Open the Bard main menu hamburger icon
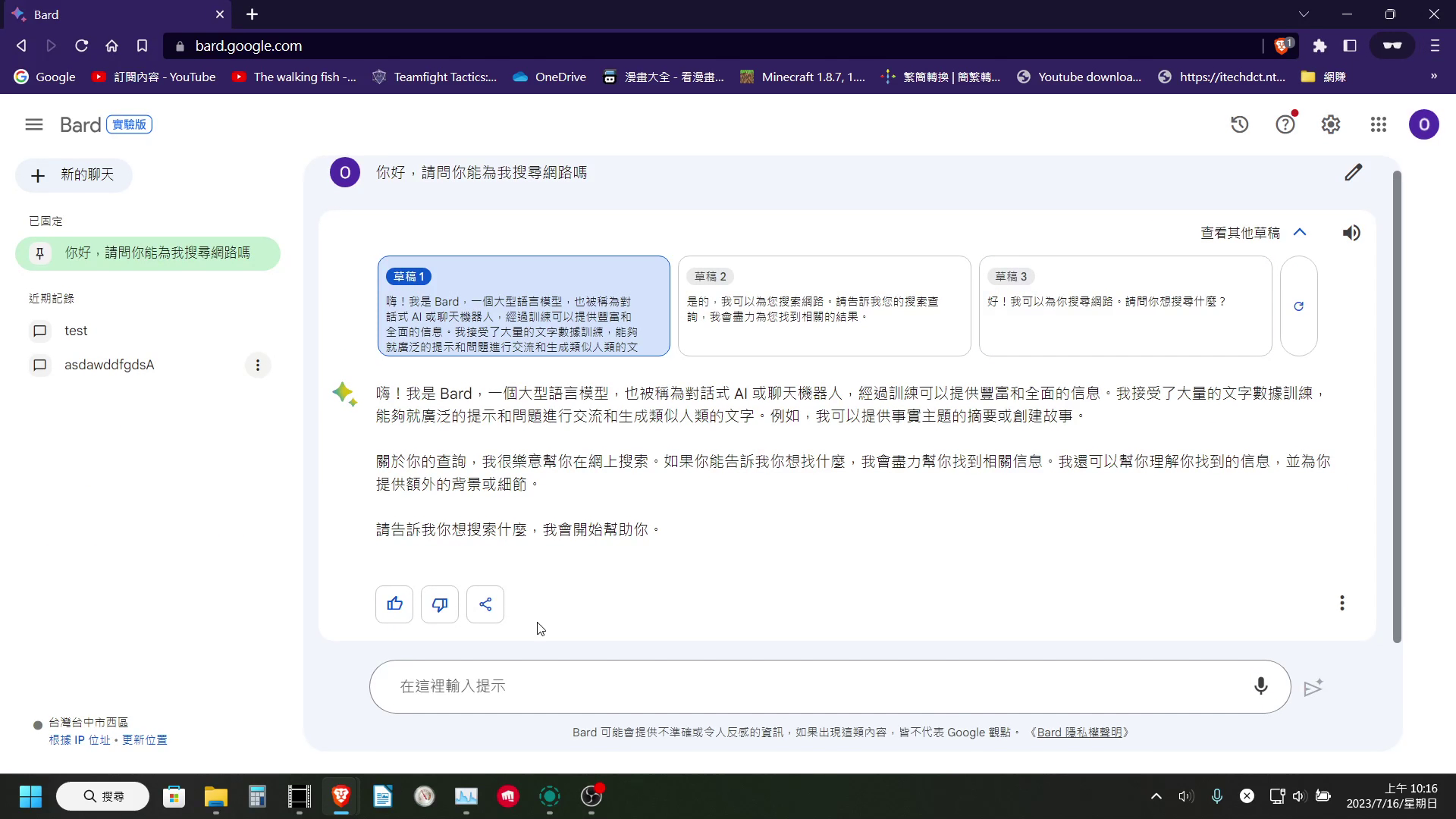The height and width of the screenshot is (819, 1456). (x=34, y=124)
